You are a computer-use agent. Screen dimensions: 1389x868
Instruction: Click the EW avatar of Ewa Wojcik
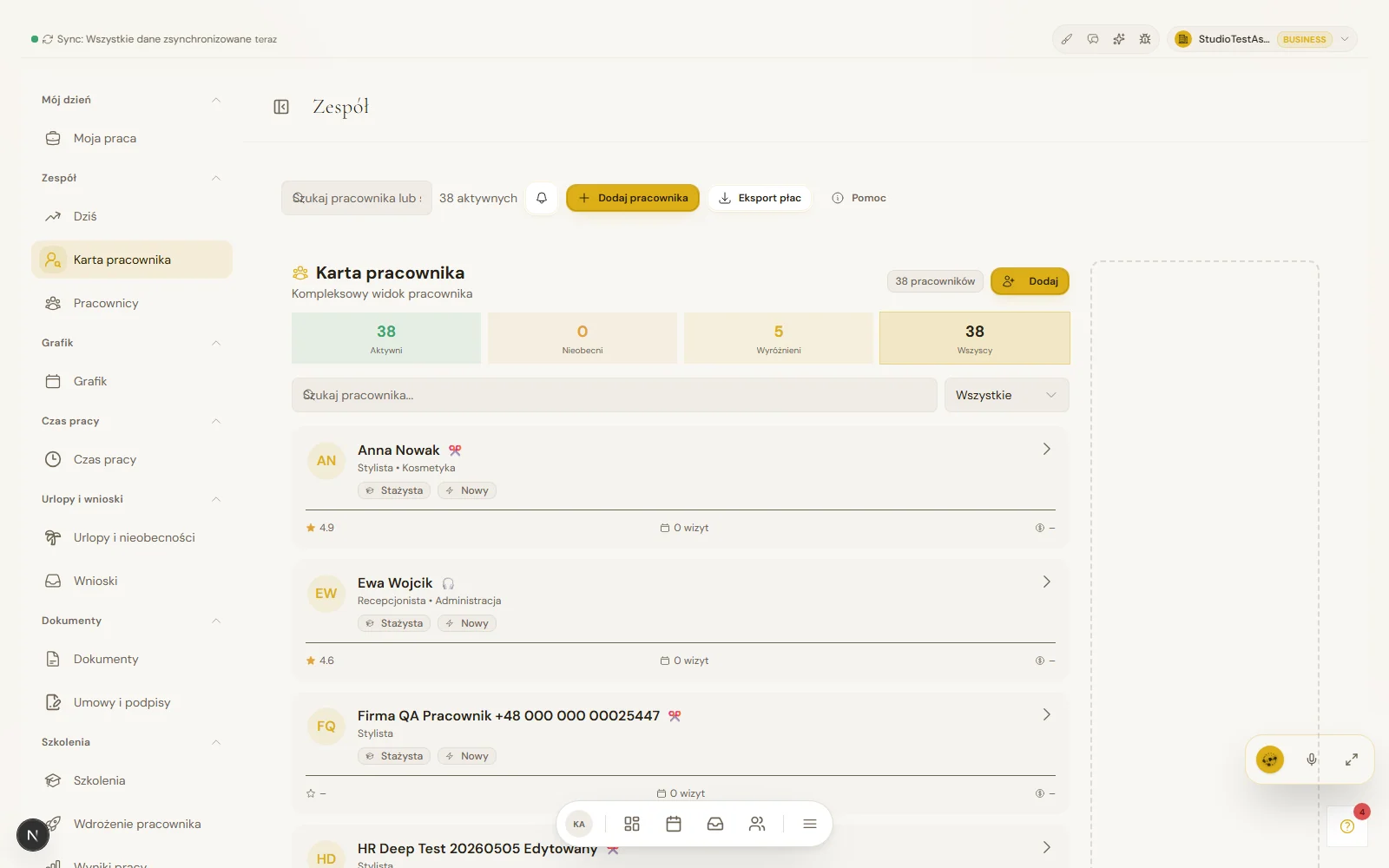(326, 594)
